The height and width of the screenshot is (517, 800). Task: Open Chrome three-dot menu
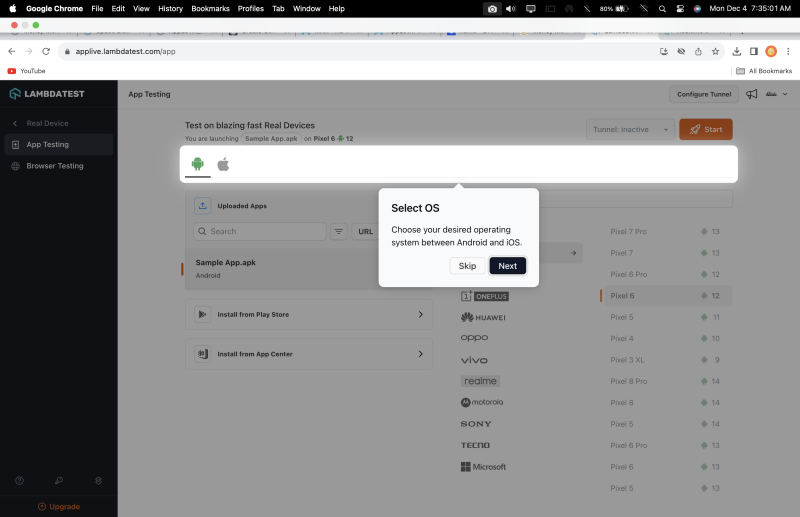788,52
